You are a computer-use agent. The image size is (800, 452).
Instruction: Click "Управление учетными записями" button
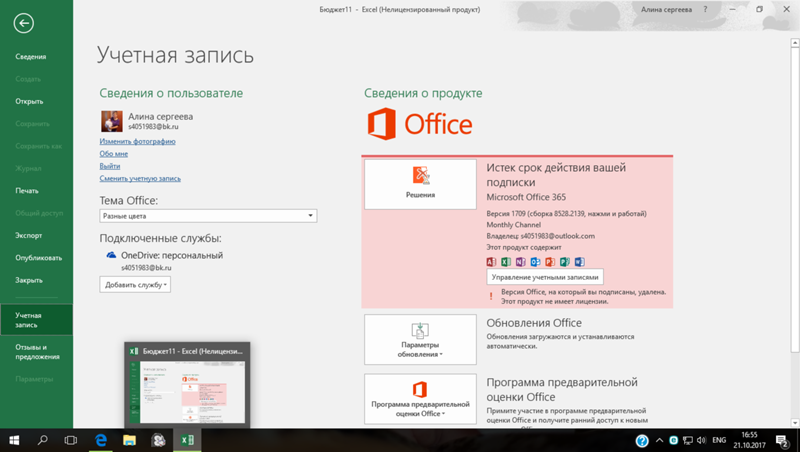click(545, 277)
